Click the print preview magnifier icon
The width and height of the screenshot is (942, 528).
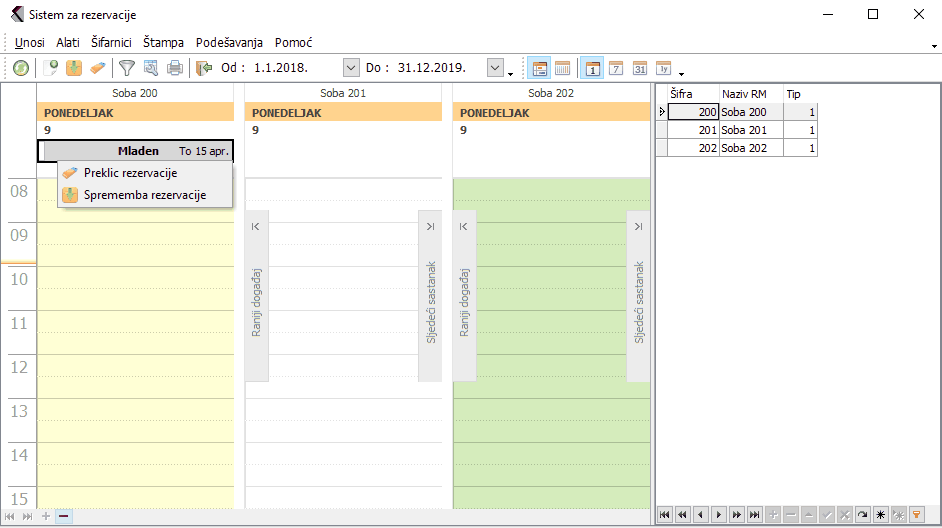coord(151,68)
